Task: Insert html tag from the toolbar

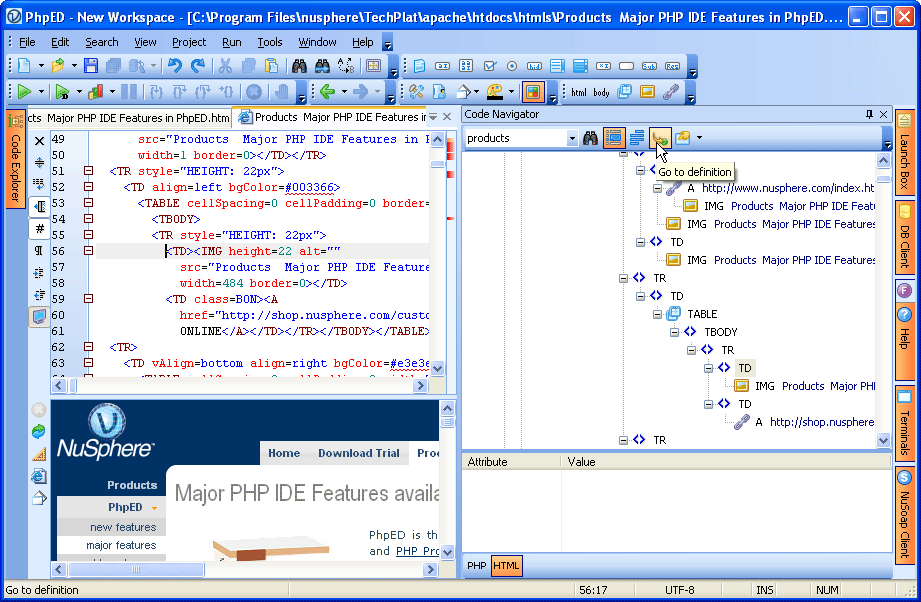Action: point(579,92)
